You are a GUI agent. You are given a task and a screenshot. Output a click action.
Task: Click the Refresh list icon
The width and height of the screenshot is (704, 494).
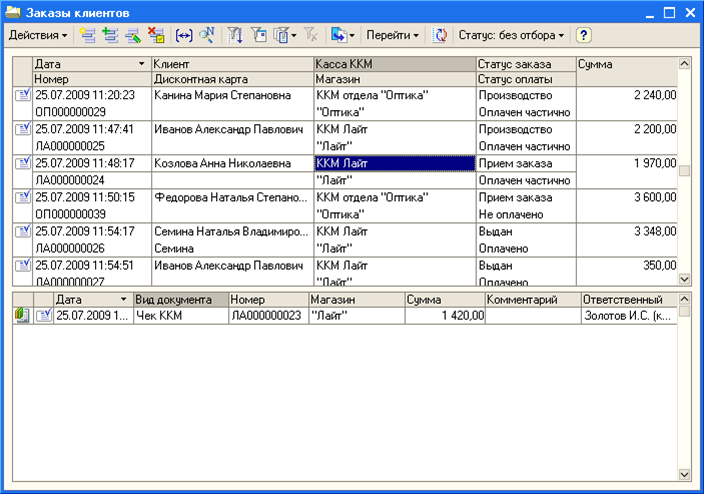point(440,35)
